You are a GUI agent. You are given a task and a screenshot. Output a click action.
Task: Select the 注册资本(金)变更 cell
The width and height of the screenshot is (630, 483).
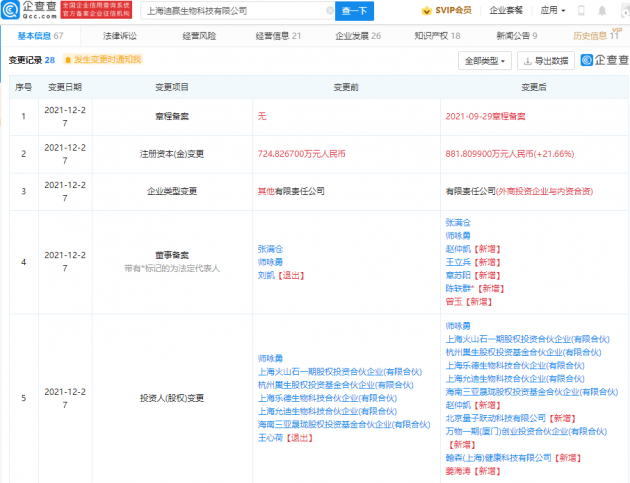coord(172,154)
